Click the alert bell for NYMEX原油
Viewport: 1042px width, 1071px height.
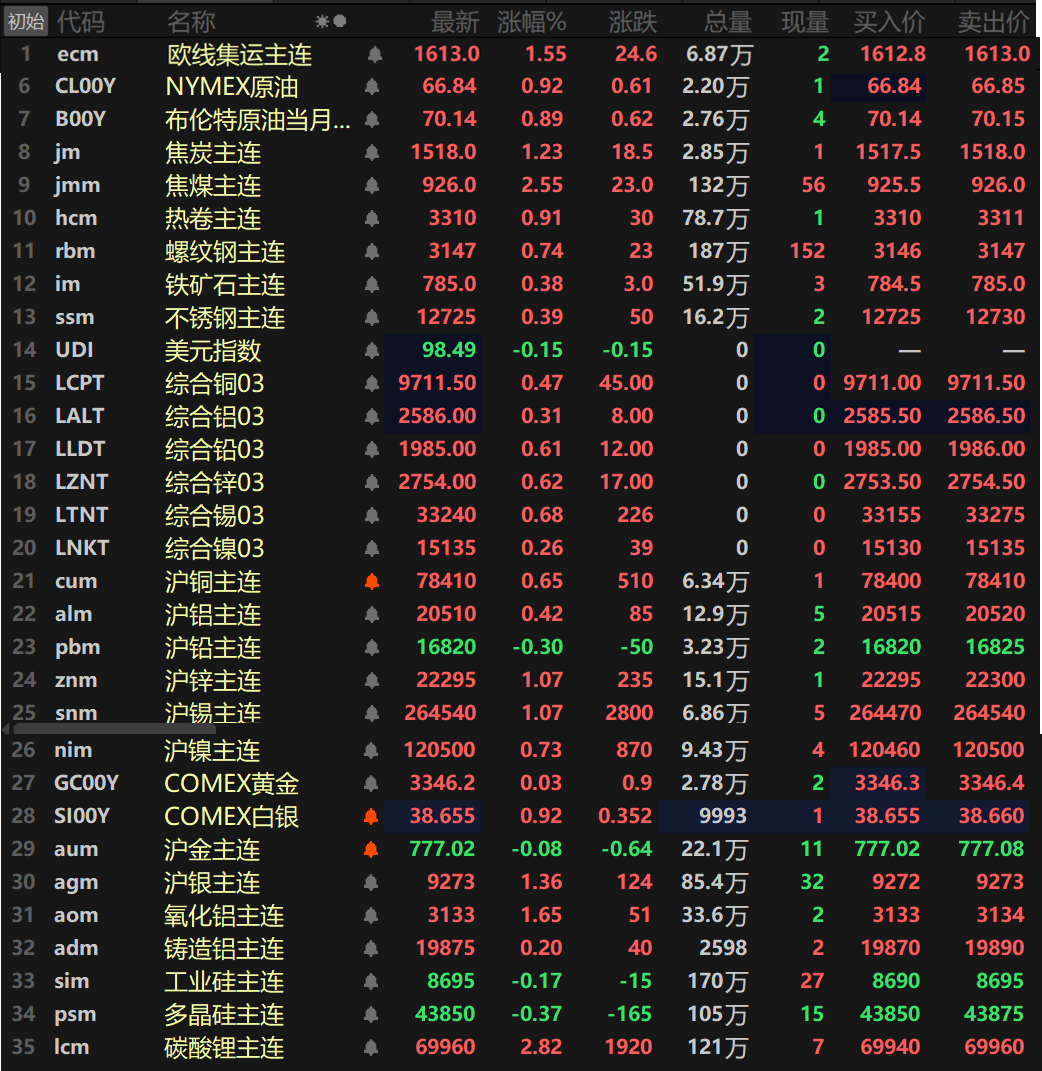(x=373, y=87)
